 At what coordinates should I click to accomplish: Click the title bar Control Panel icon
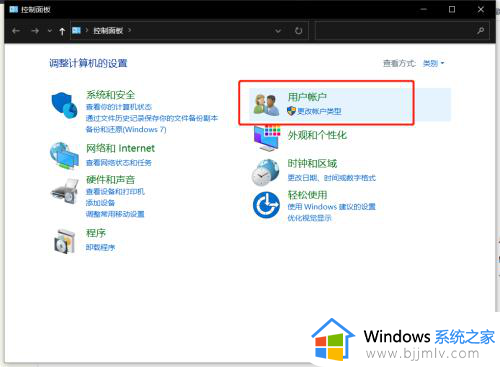click(14, 9)
